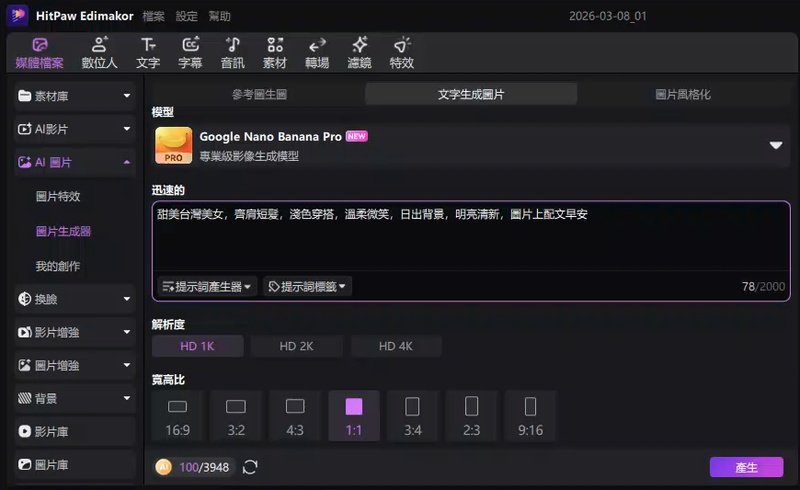Click the 素材庫 folder icon
800x490 pixels.
(24, 95)
